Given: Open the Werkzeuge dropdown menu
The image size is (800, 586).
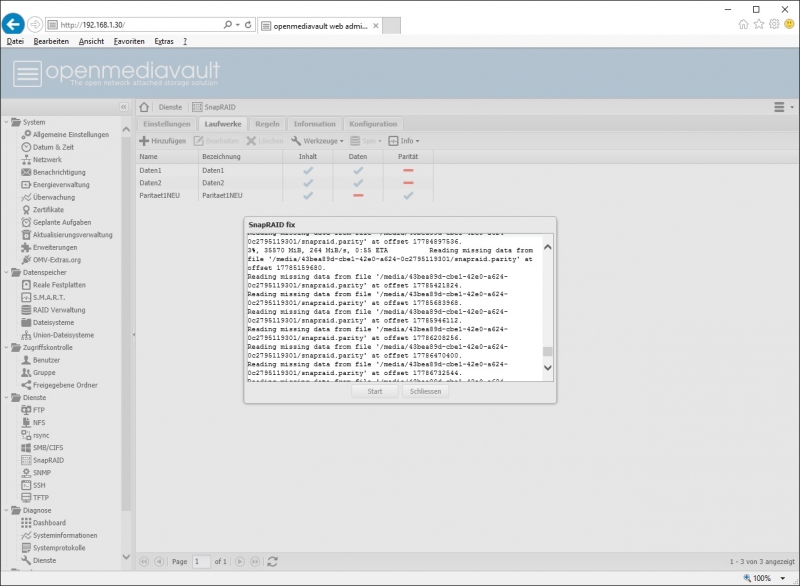Looking at the screenshot, I should coord(317,141).
